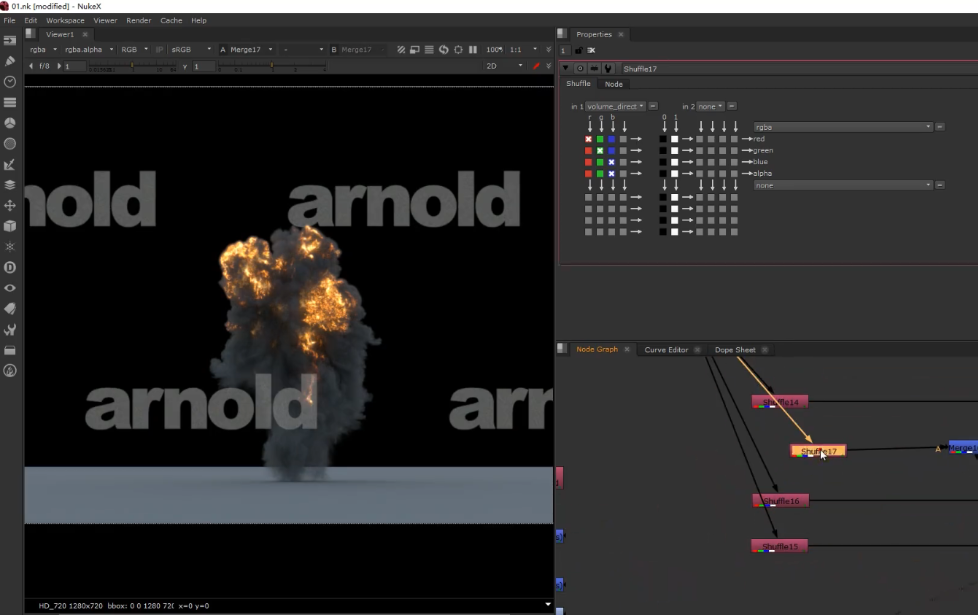The width and height of the screenshot is (978, 615).
Task: Toggle proxy mode icon in viewer toolbar
Action: point(415,49)
